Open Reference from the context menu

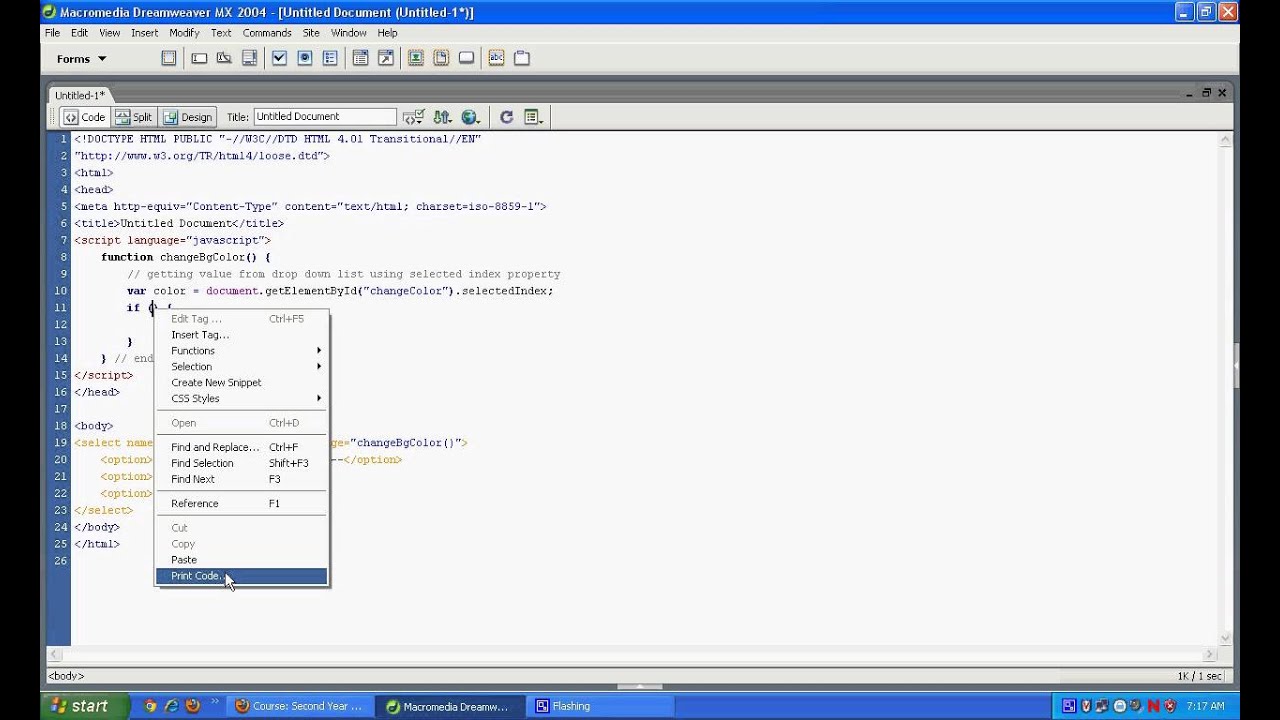pos(242,504)
